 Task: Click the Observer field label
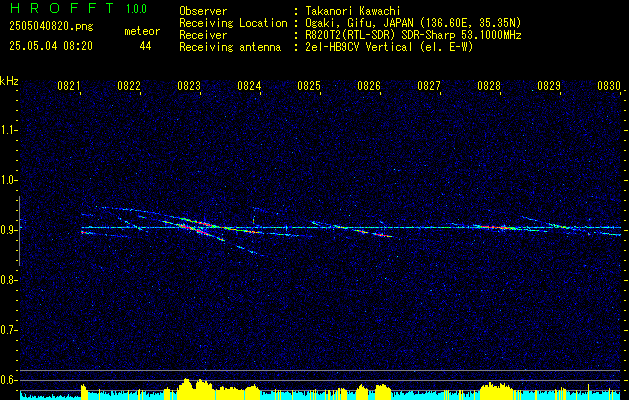[203, 11]
